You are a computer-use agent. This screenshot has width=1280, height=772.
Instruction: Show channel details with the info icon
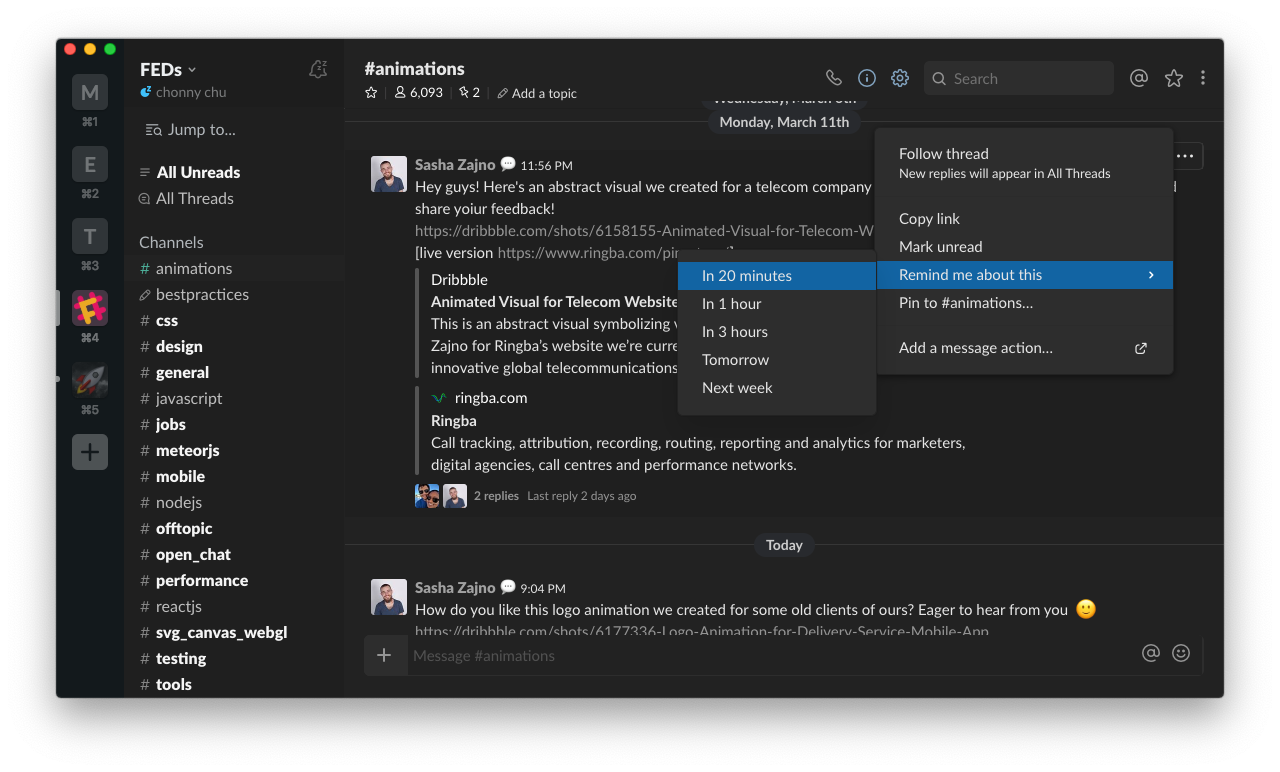coord(867,78)
